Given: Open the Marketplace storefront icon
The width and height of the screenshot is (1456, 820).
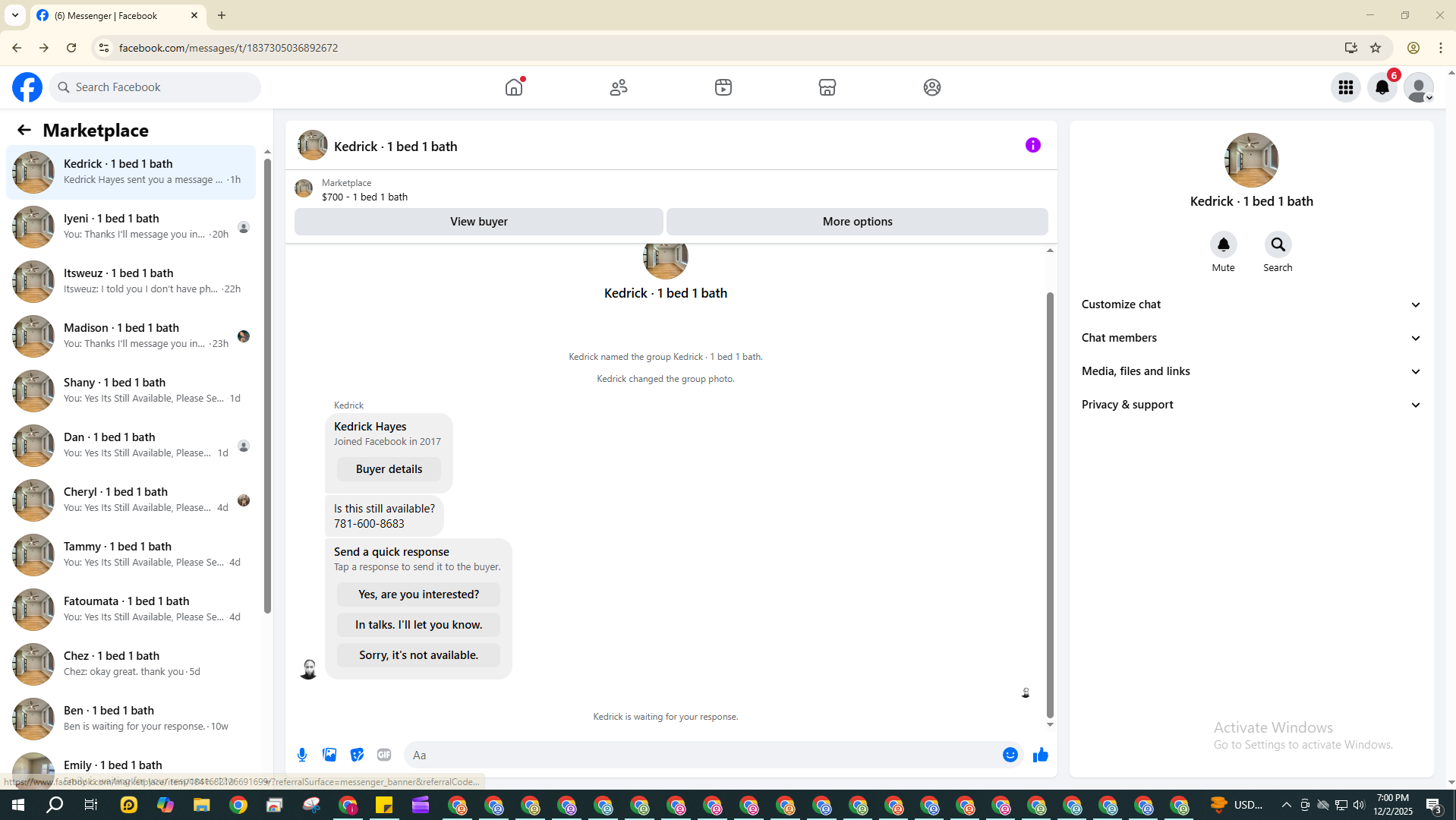Looking at the screenshot, I should 827,87.
